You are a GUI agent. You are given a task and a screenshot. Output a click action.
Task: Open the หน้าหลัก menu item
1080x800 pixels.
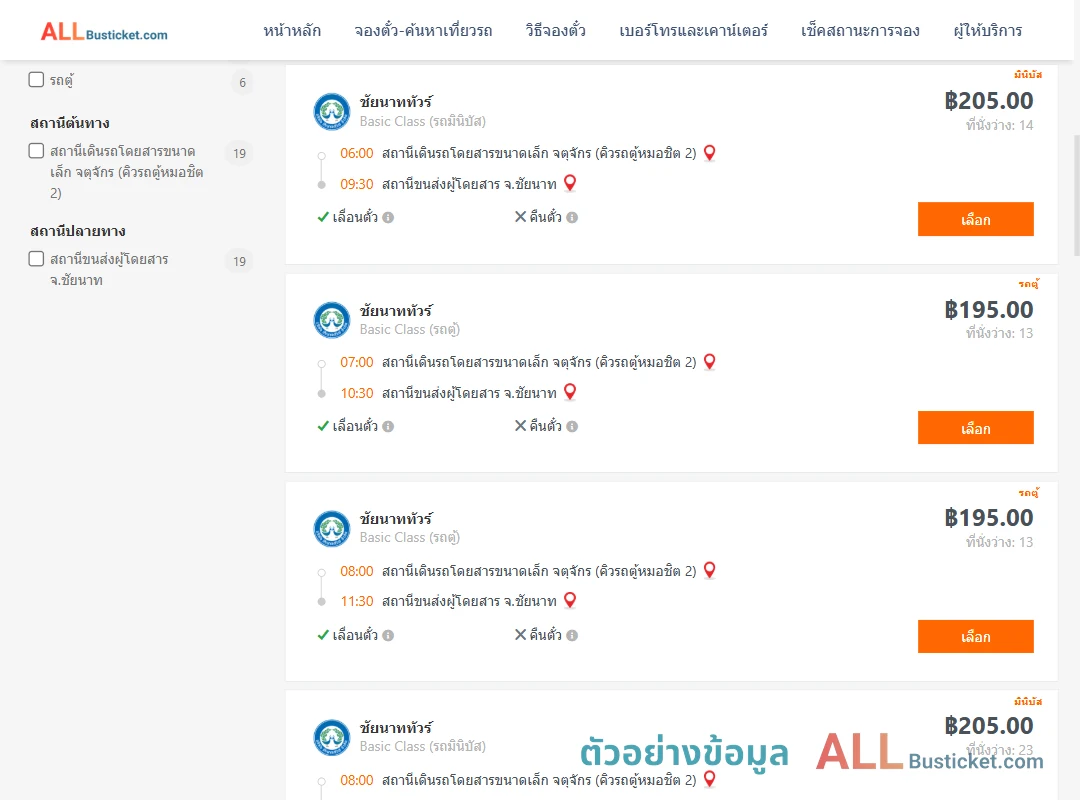click(292, 31)
